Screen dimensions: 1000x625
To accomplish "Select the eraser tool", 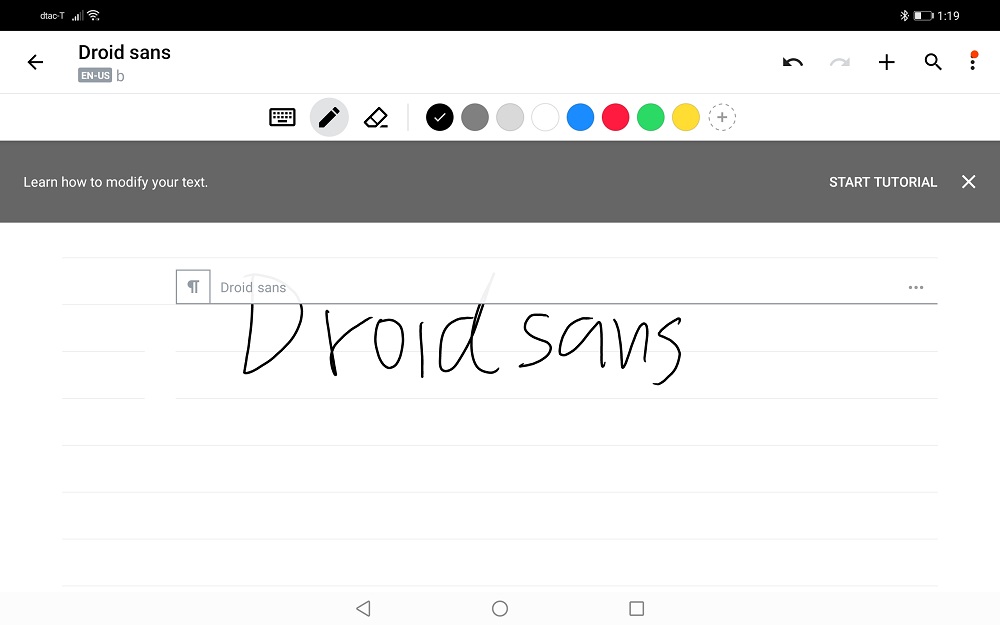I will tap(376, 117).
